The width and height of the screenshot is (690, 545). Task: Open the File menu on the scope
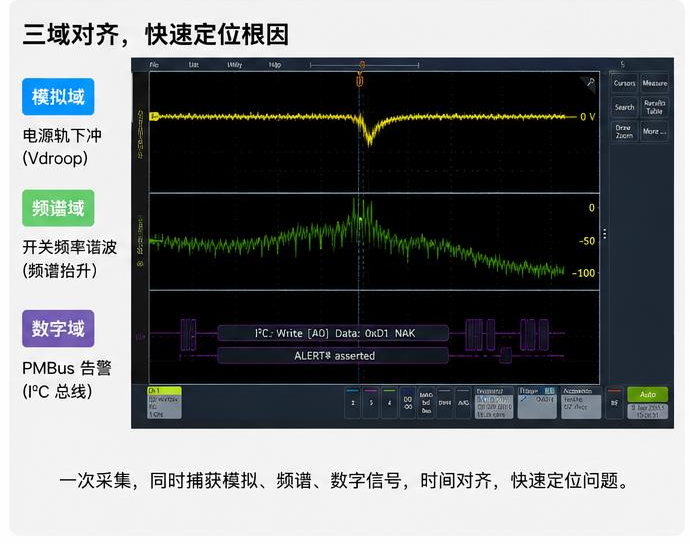pyautogui.click(x=154, y=65)
